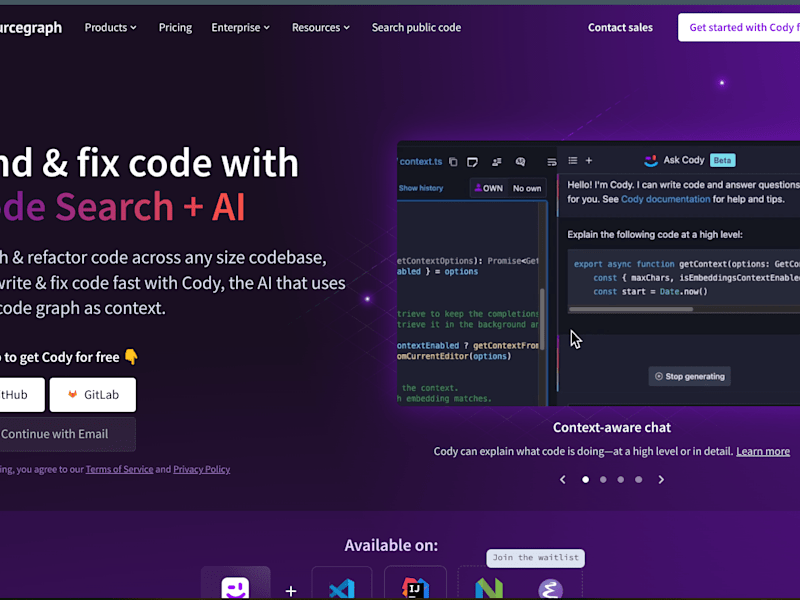This screenshot has width=800, height=600.
Task: Choose Continue with Email
Action: [67, 434]
